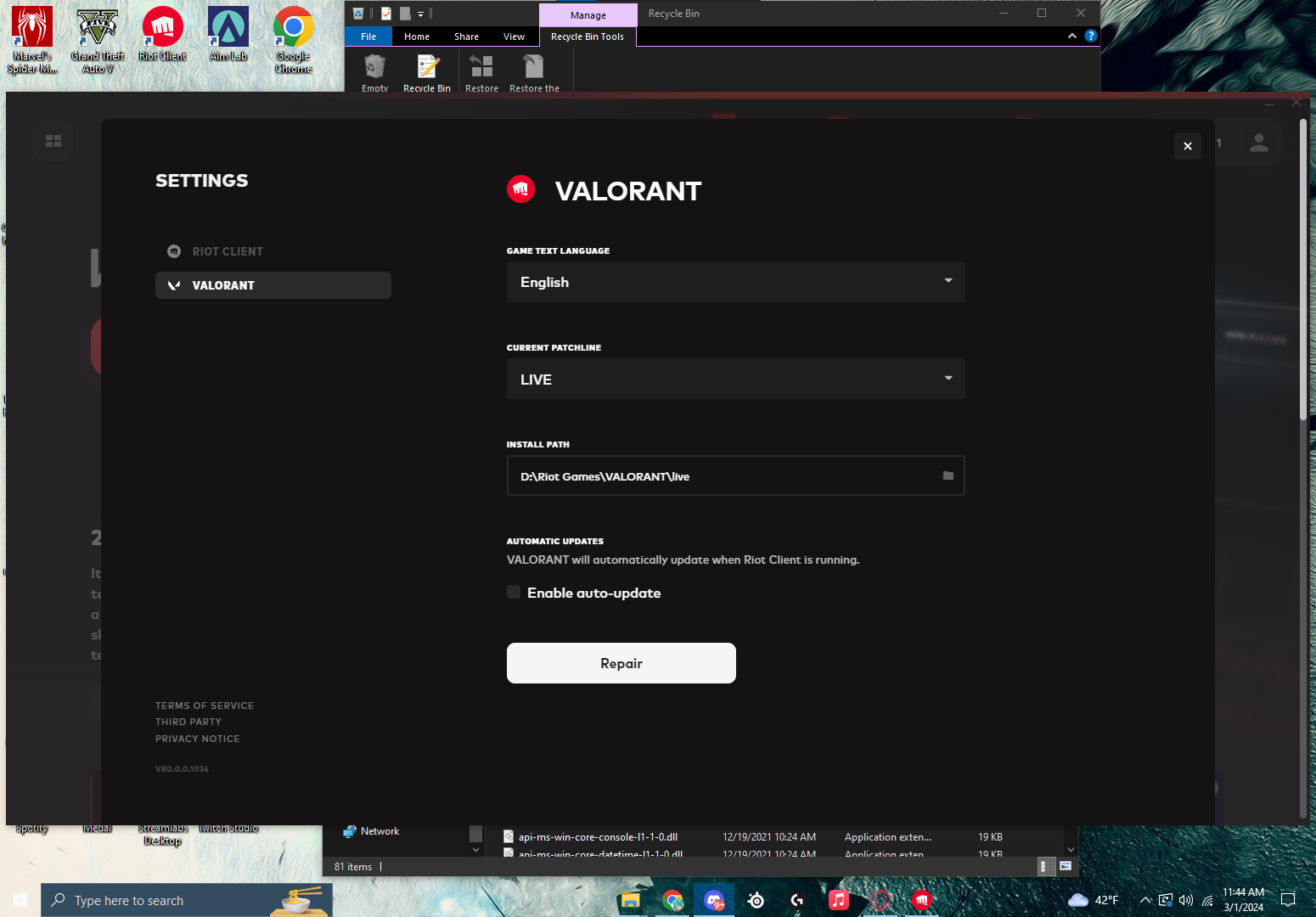Close the settings panel with X icon

click(1187, 146)
